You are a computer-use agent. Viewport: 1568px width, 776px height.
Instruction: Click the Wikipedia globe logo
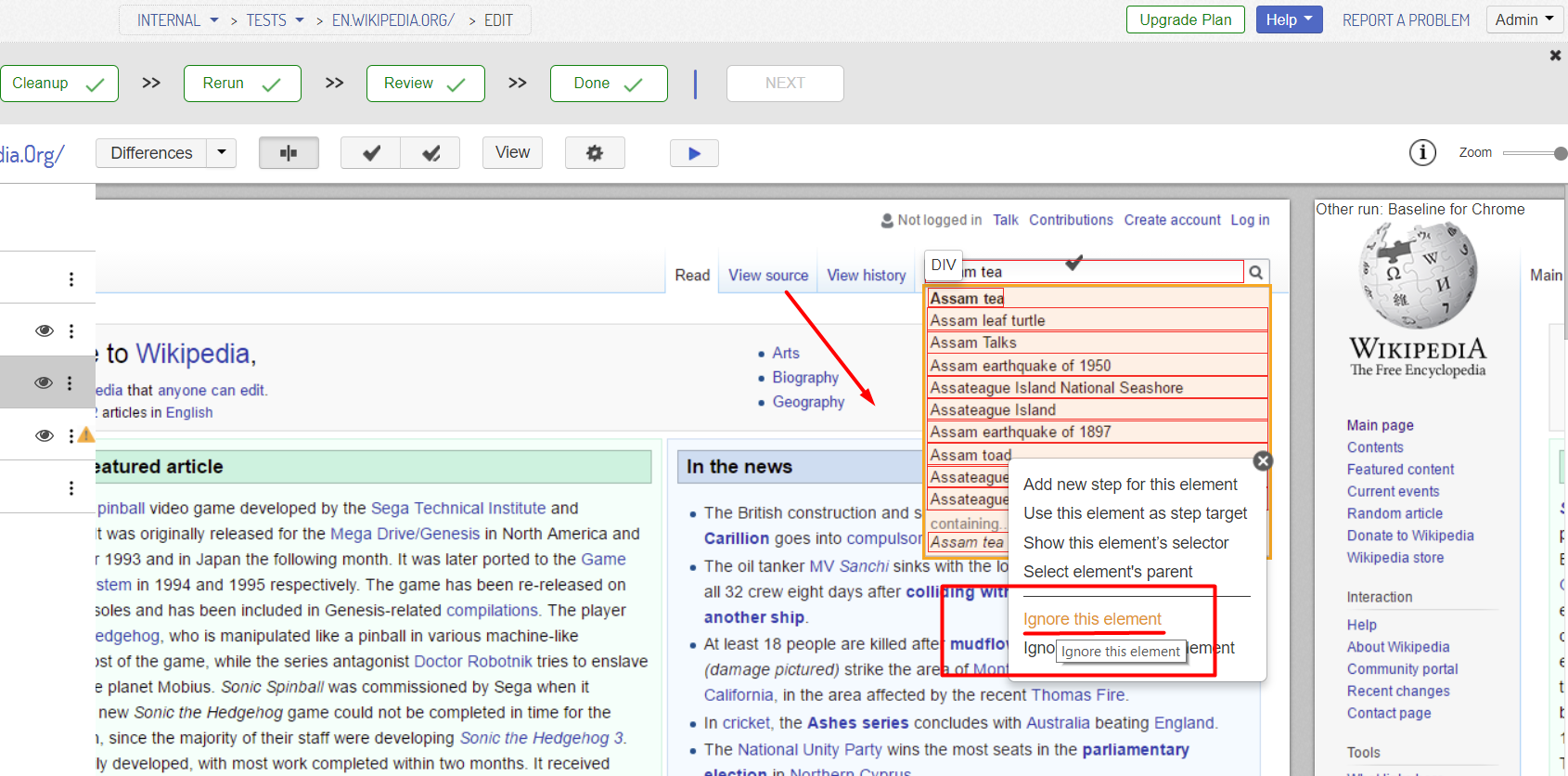click(x=1419, y=277)
